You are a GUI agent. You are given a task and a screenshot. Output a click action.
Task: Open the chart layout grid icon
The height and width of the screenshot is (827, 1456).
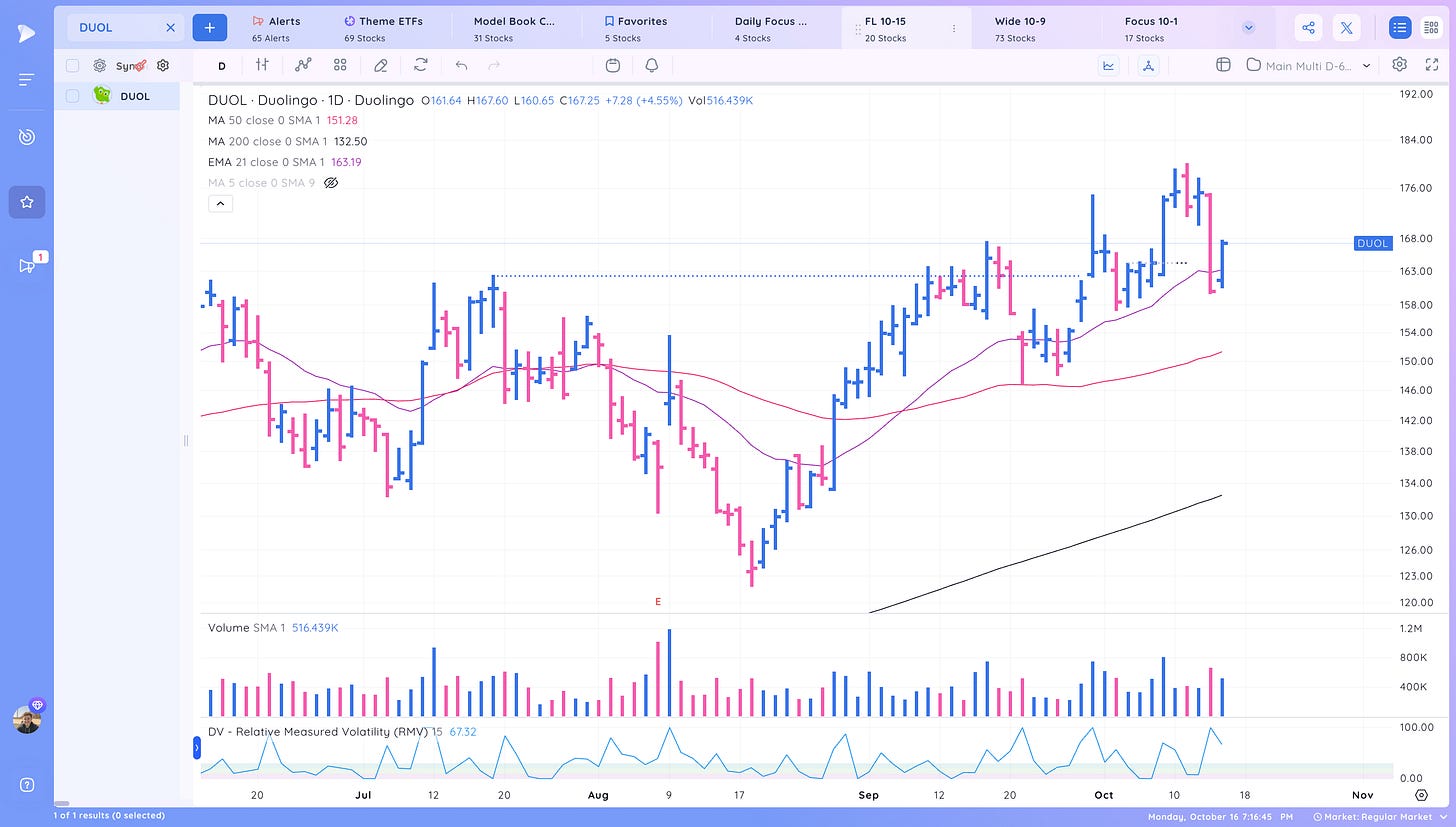[x=1222, y=65]
